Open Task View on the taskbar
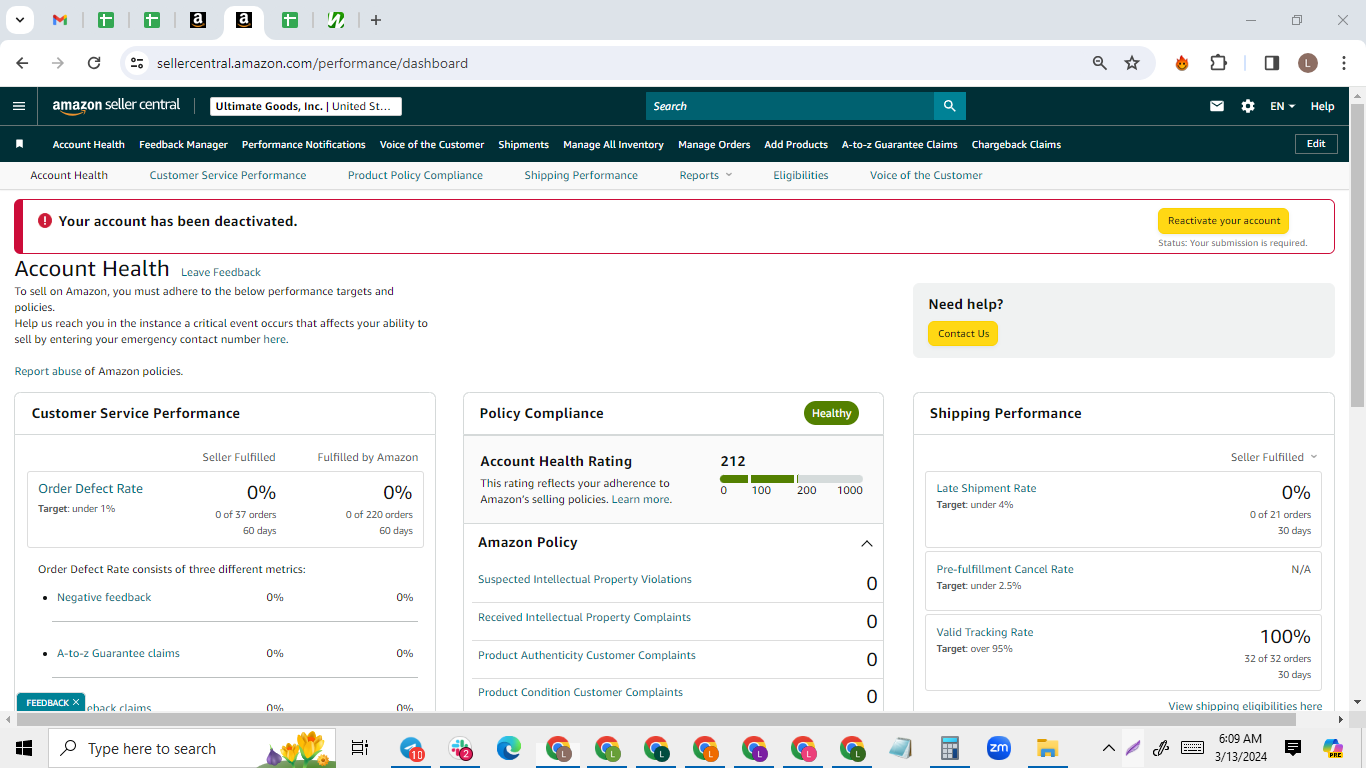 360,748
